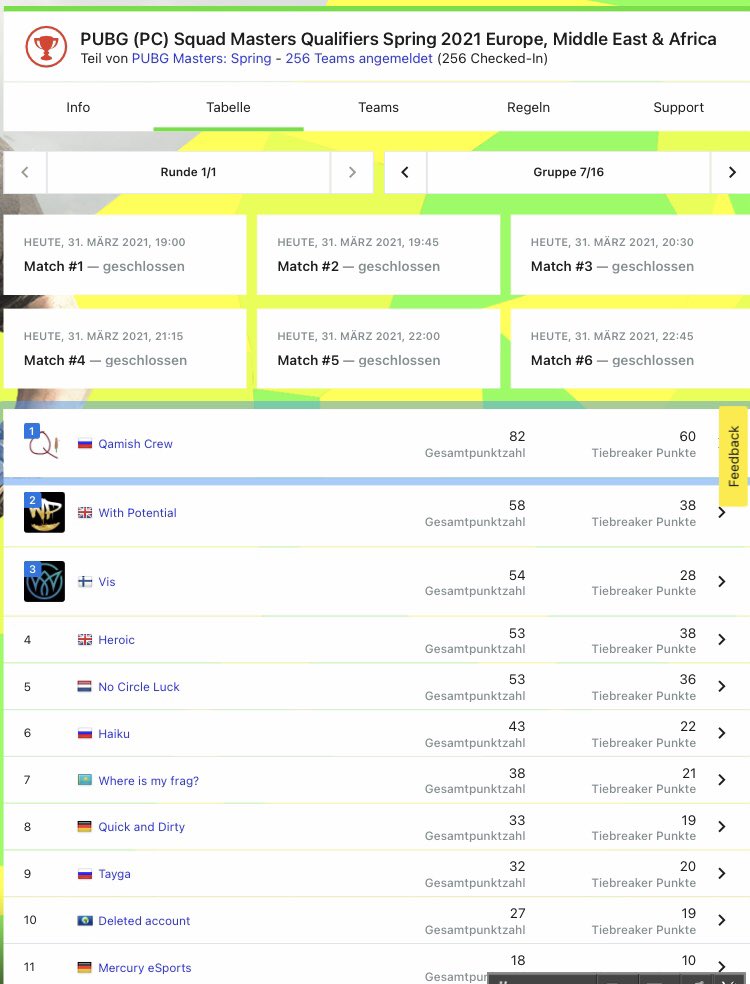Open the Vis team logo
Viewport: 750px width, 984px height.
coord(44,581)
